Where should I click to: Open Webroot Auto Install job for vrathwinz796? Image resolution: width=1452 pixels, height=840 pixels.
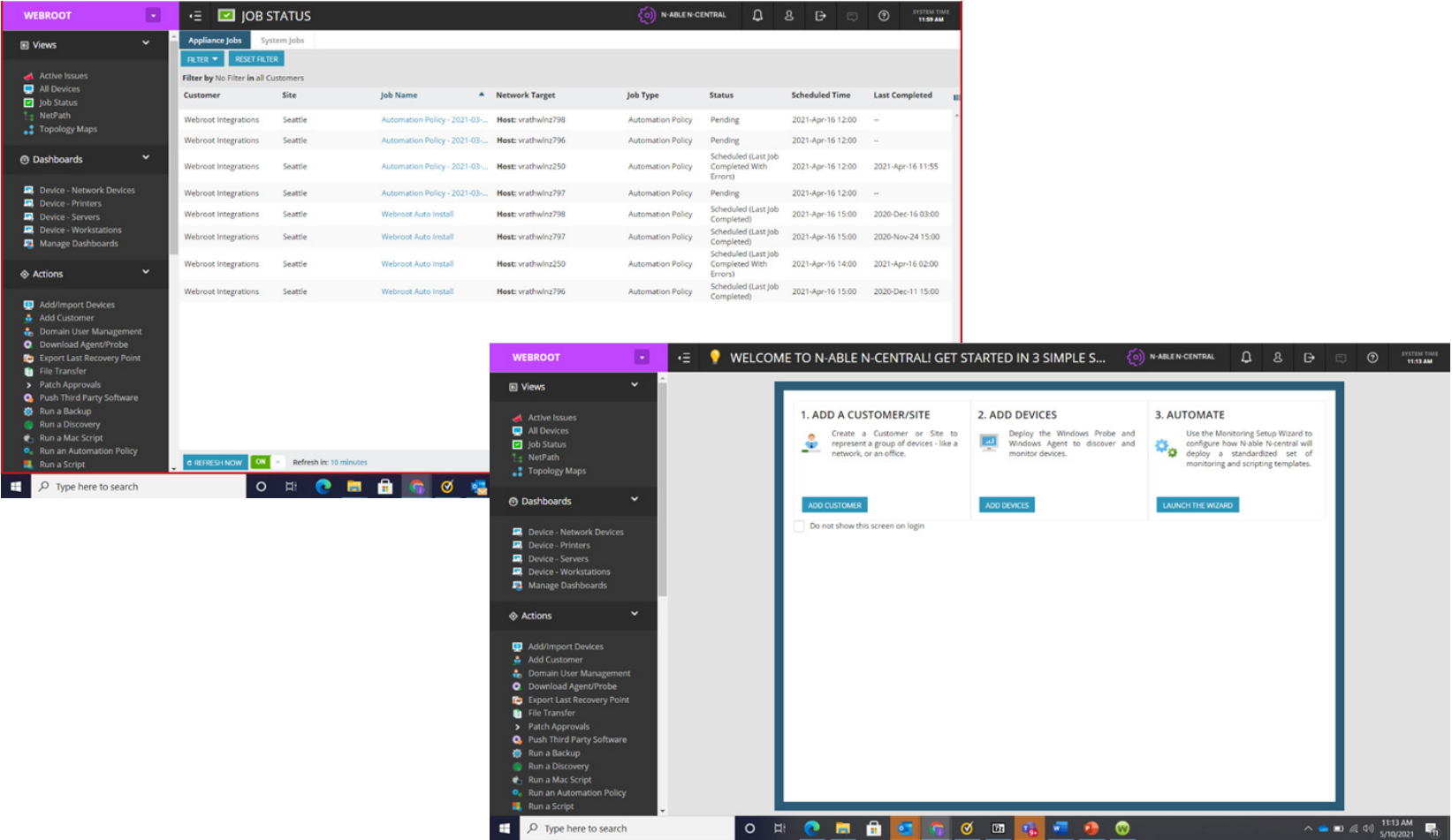coord(417,291)
